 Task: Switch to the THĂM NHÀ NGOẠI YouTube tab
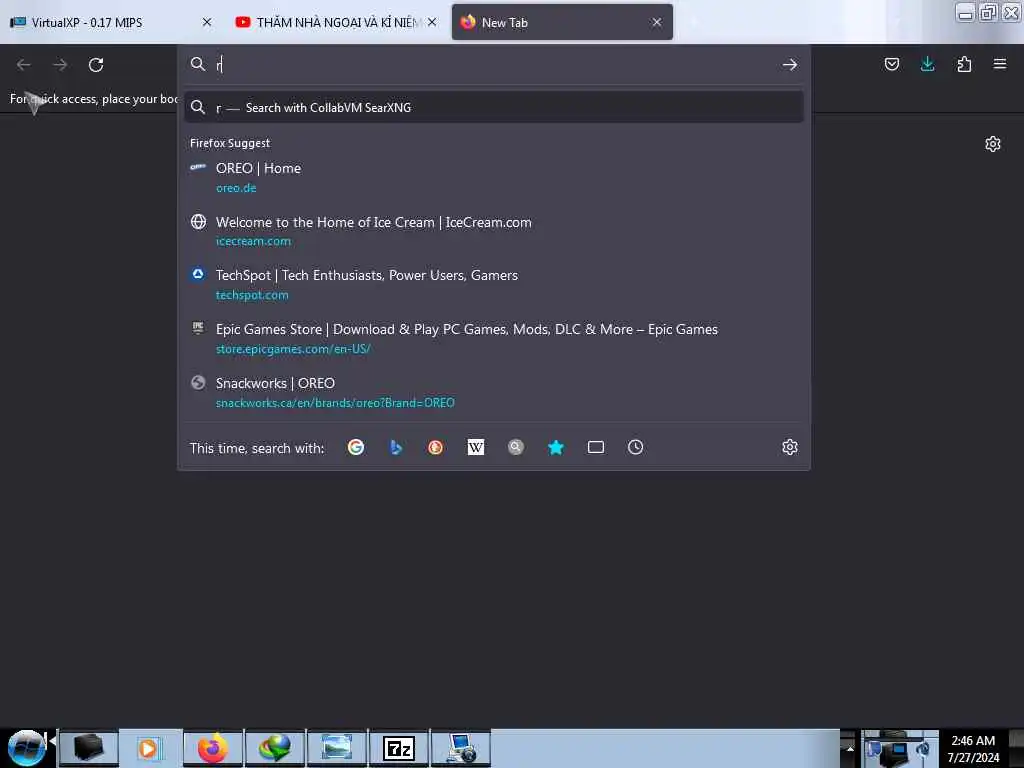tap(334, 22)
